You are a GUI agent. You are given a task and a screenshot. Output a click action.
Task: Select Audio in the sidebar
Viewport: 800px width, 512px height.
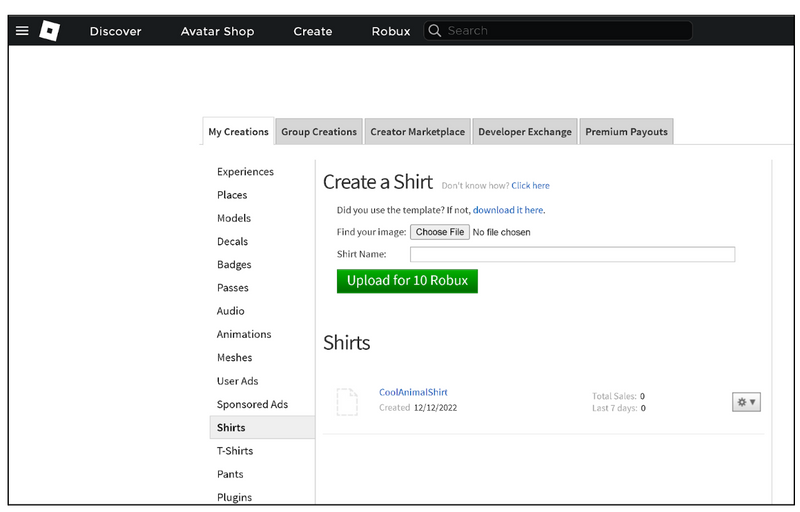tap(231, 311)
